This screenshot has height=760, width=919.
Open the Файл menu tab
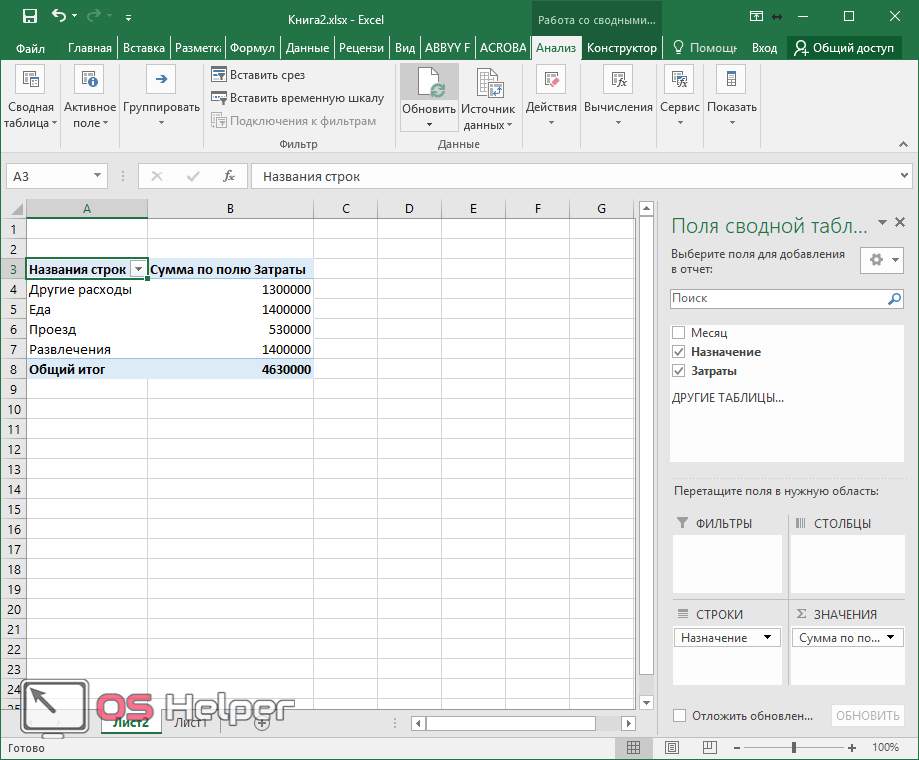(30, 48)
